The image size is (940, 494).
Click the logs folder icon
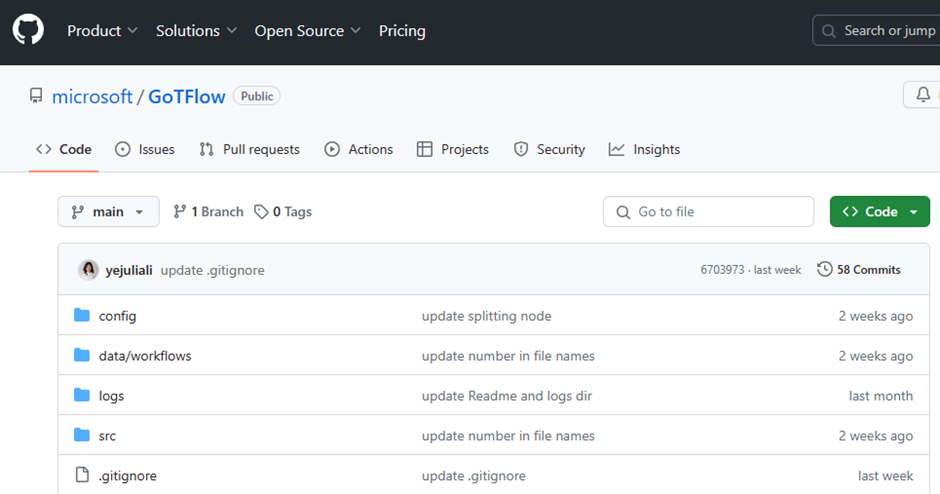pos(82,396)
